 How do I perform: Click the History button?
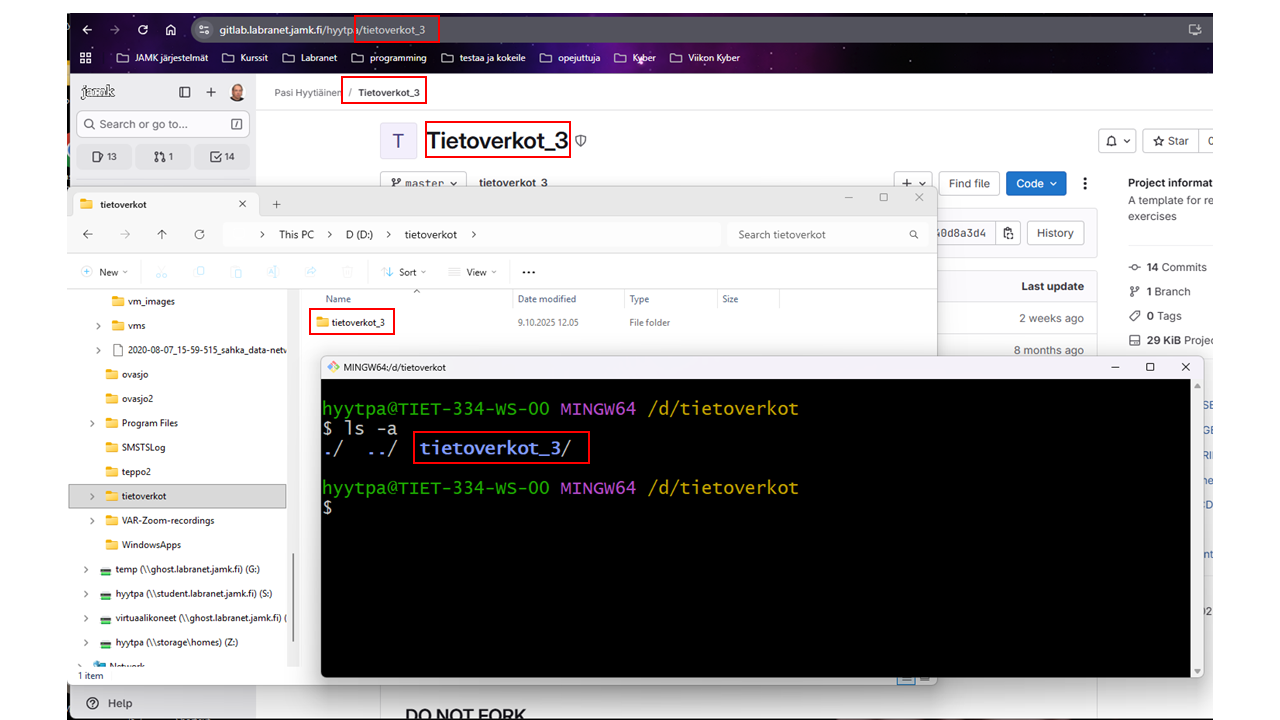[1054, 233]
